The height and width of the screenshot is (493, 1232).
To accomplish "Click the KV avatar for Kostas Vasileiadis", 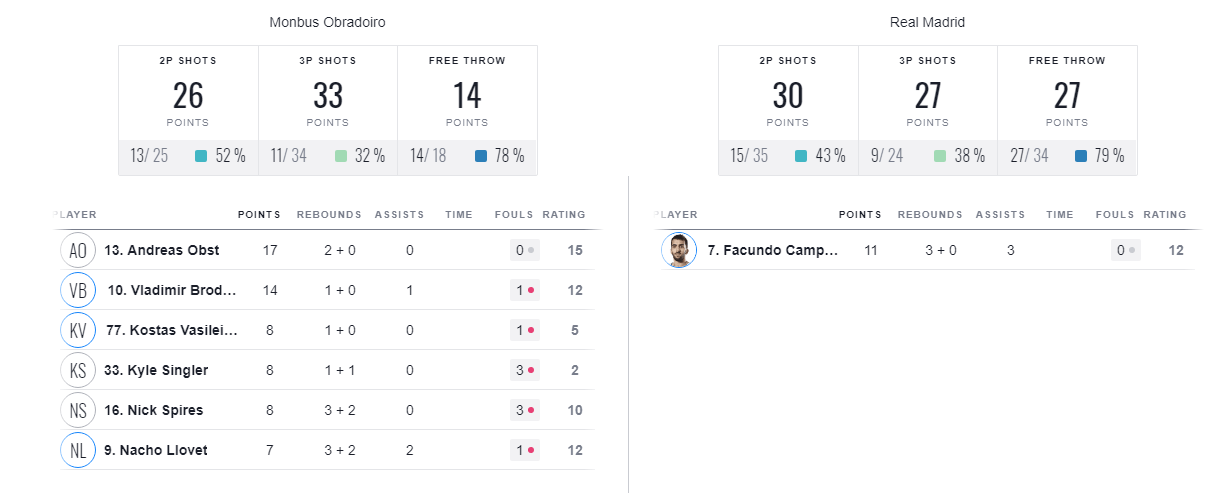I will coord(78,330).
